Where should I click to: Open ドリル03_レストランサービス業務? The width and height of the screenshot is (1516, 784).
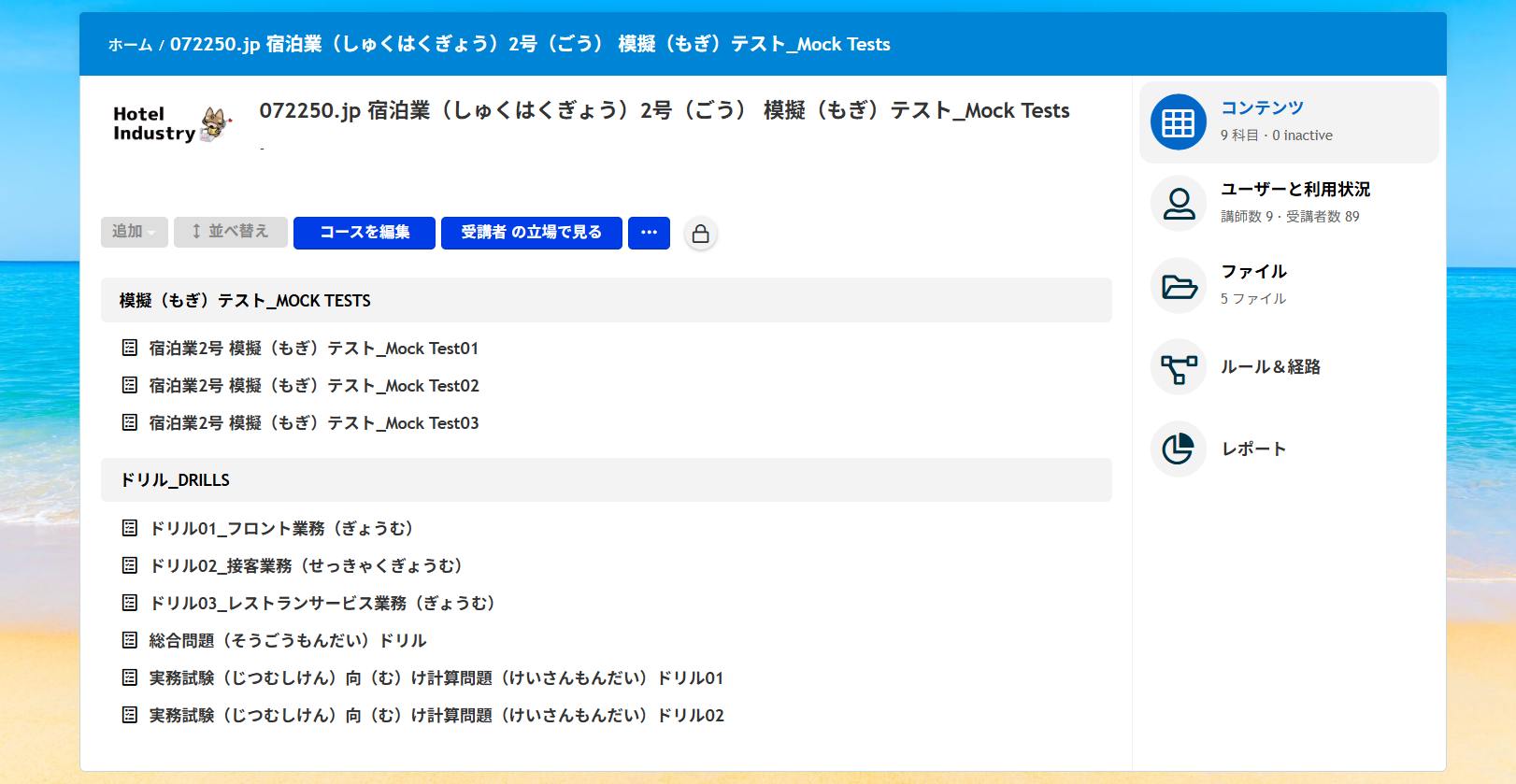pos(322,604)
